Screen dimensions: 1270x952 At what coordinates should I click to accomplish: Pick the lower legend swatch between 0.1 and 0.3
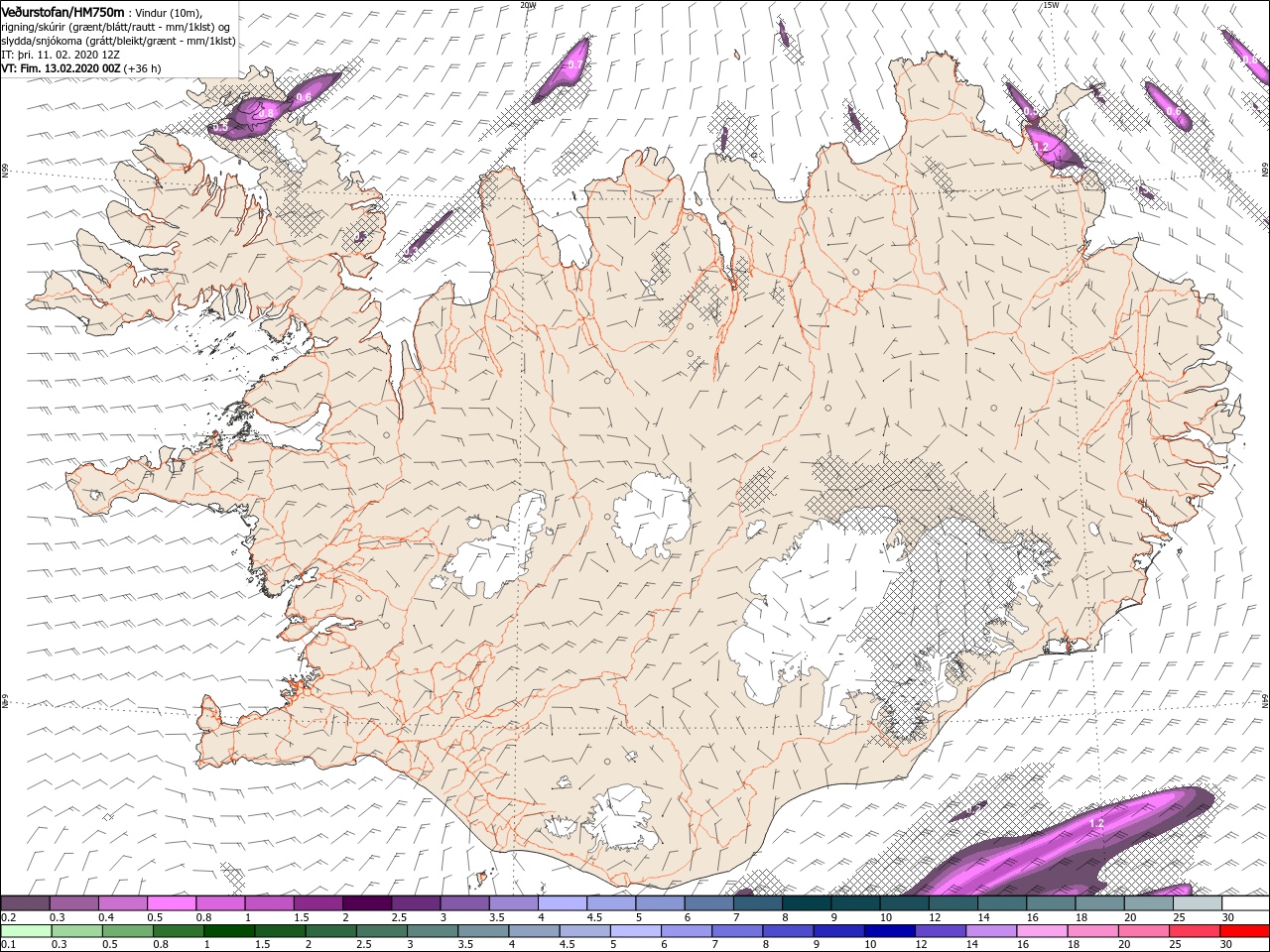(x=27, y=931)
